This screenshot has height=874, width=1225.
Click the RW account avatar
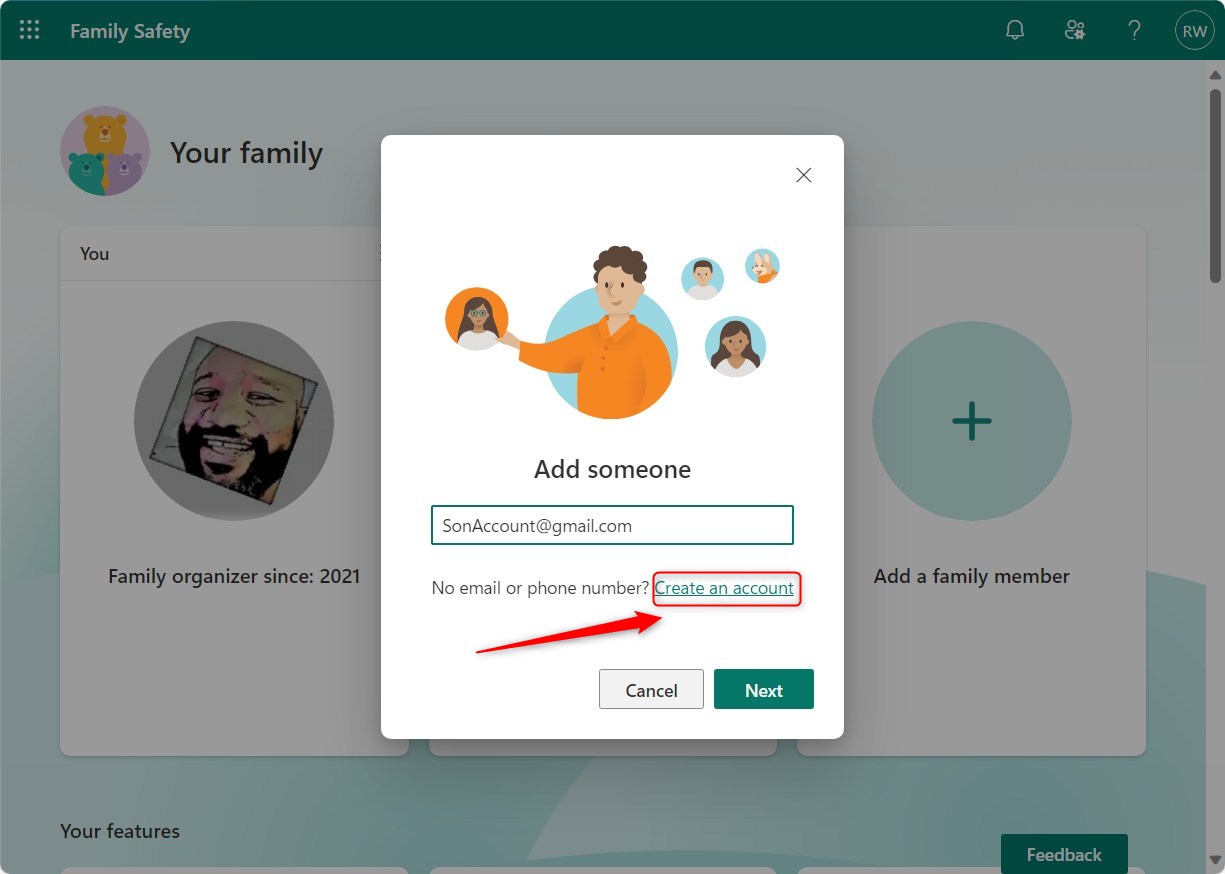tap(1194, 29)
